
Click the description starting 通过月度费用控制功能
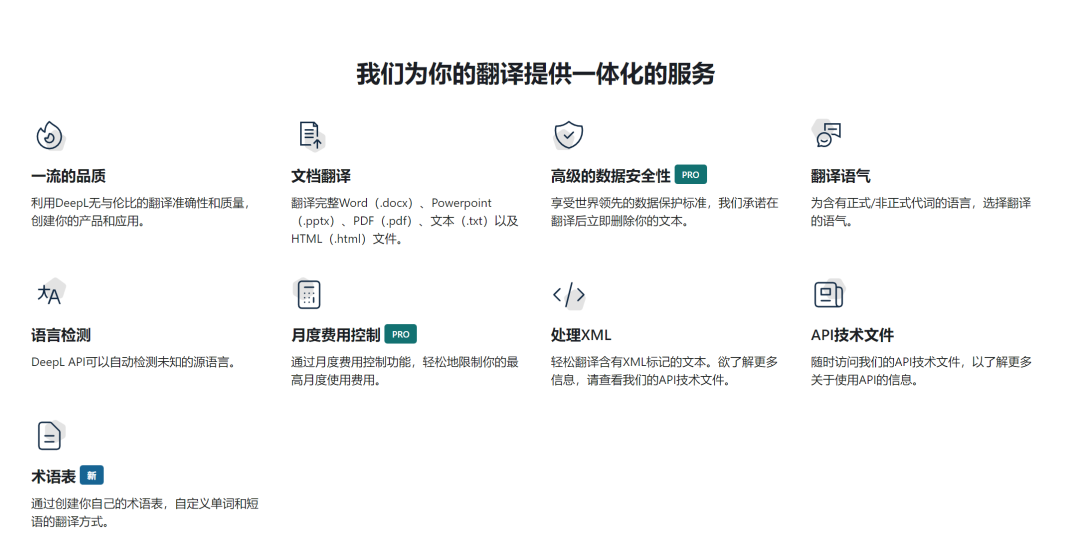click(404, 371)
